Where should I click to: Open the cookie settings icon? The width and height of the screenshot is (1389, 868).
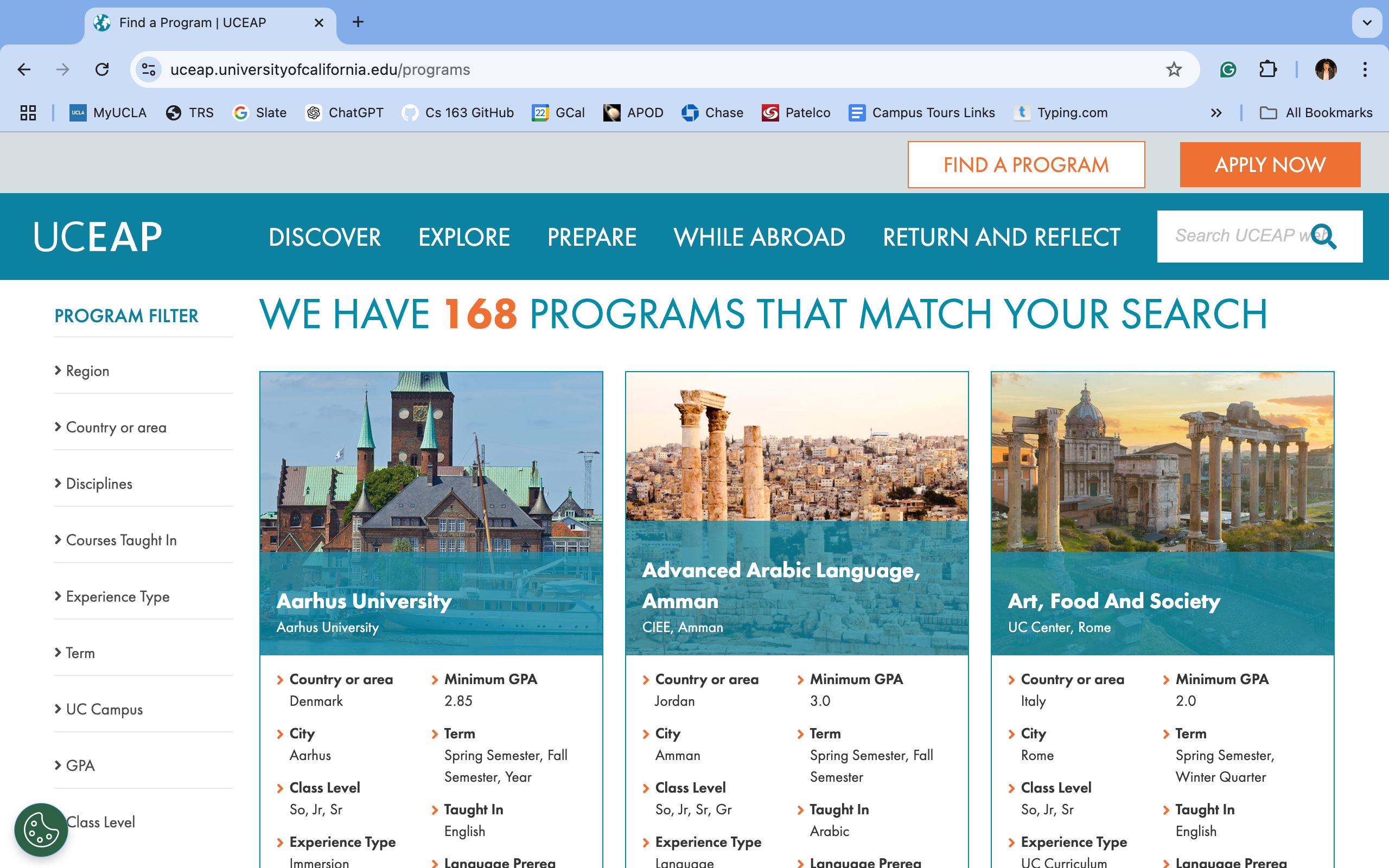click(40, 829)
